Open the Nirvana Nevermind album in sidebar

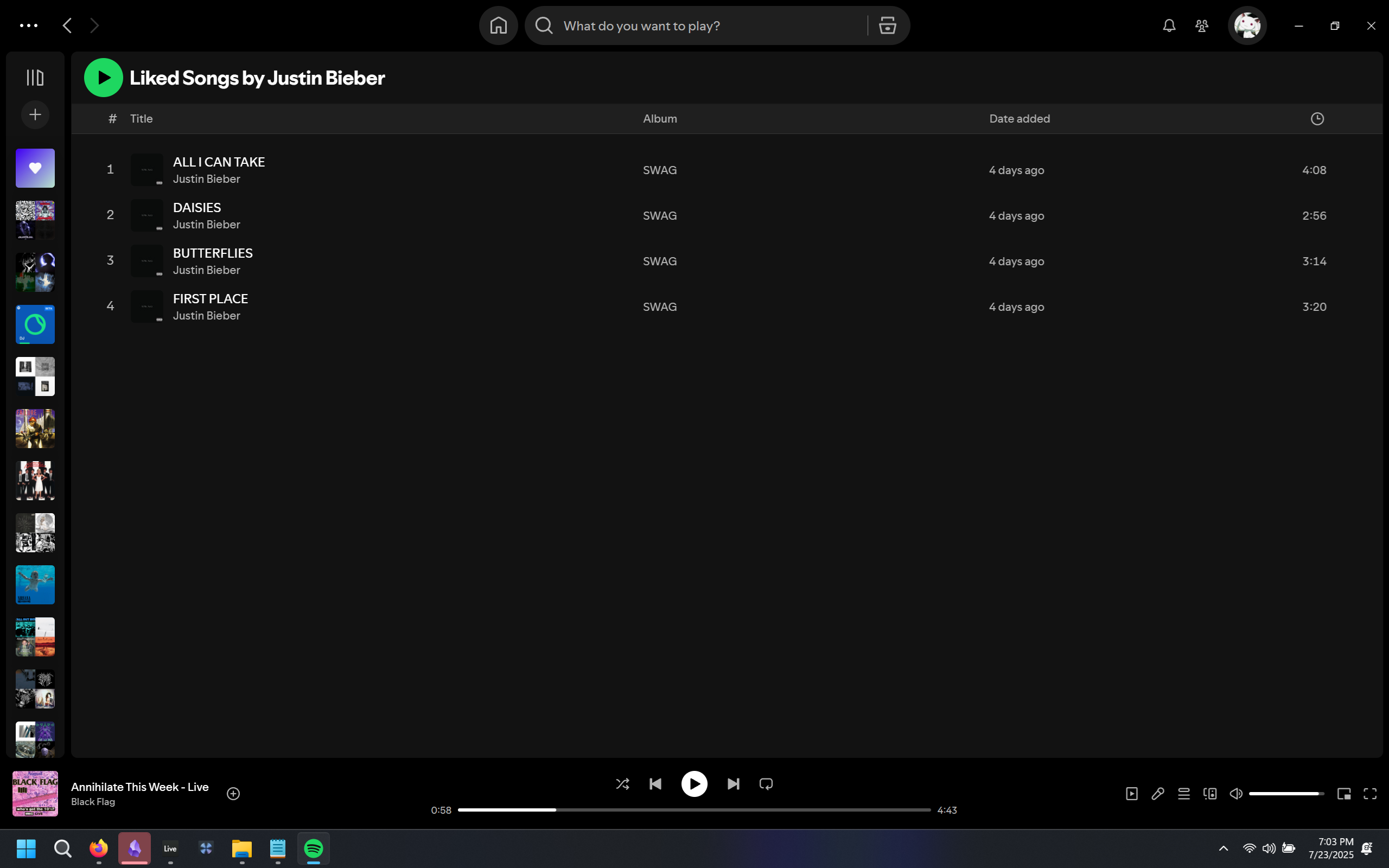pos(35,584)
